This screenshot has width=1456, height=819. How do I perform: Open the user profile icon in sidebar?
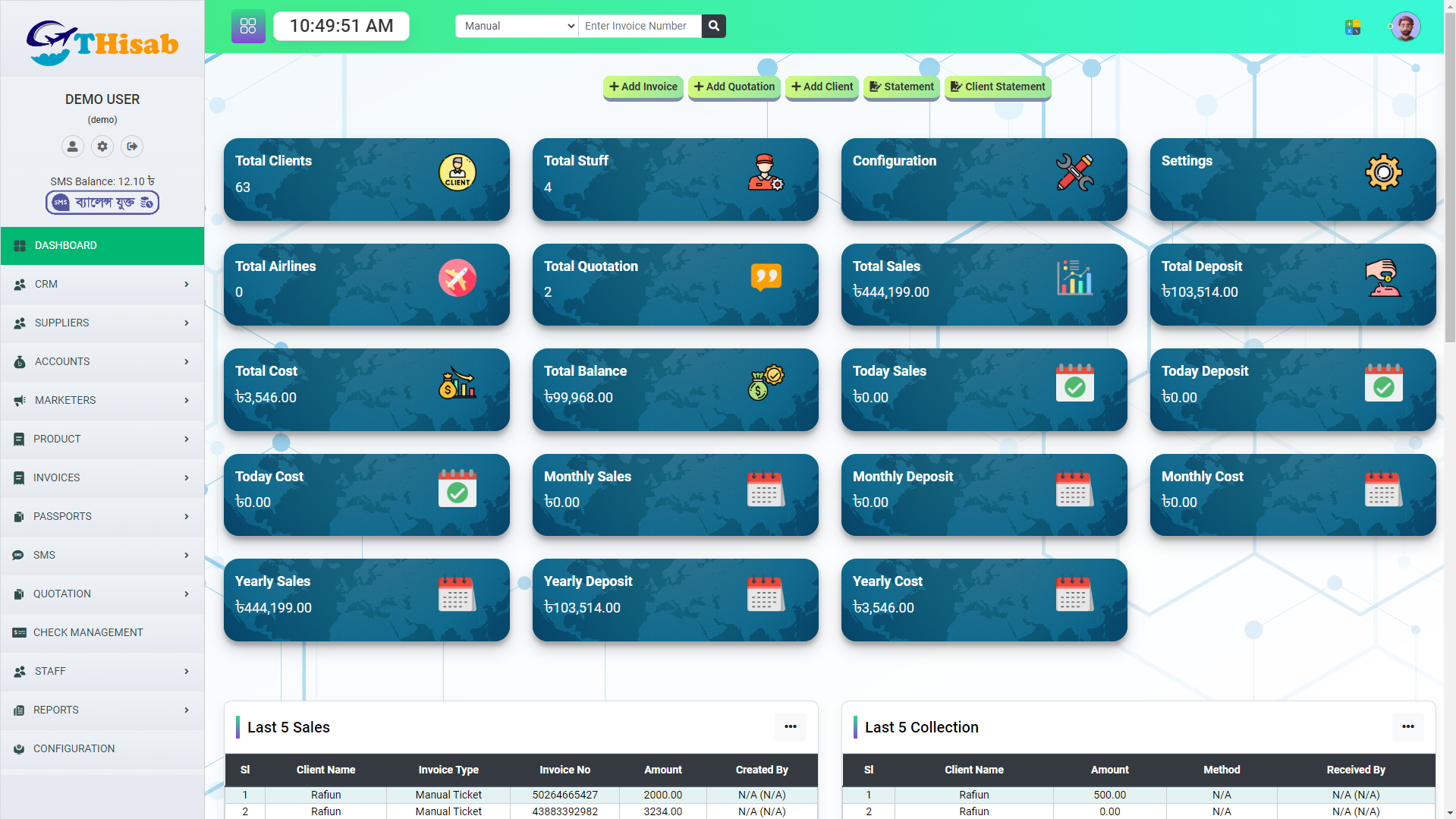(x=73, y=146)
